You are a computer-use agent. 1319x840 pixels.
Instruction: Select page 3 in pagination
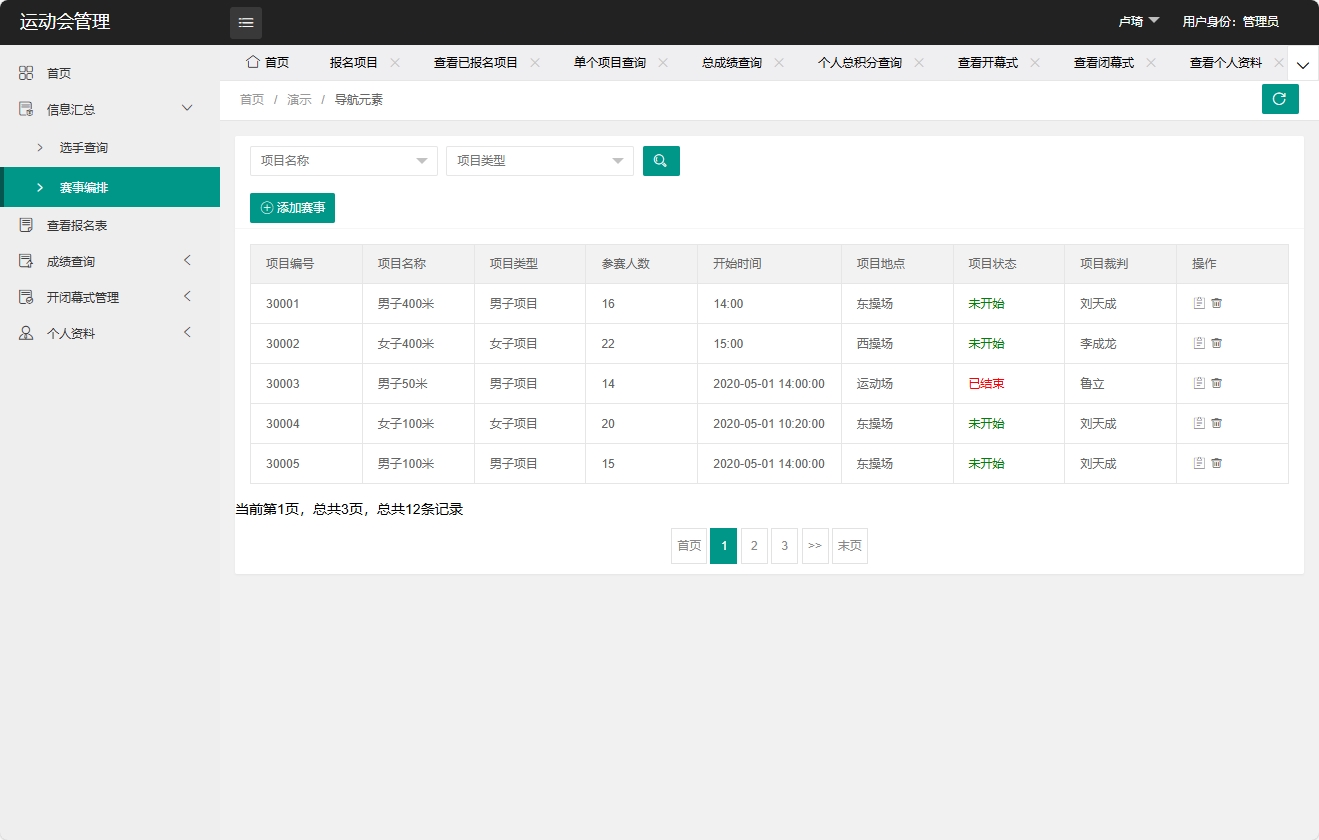pyautogui.click(x=784, y=545)
